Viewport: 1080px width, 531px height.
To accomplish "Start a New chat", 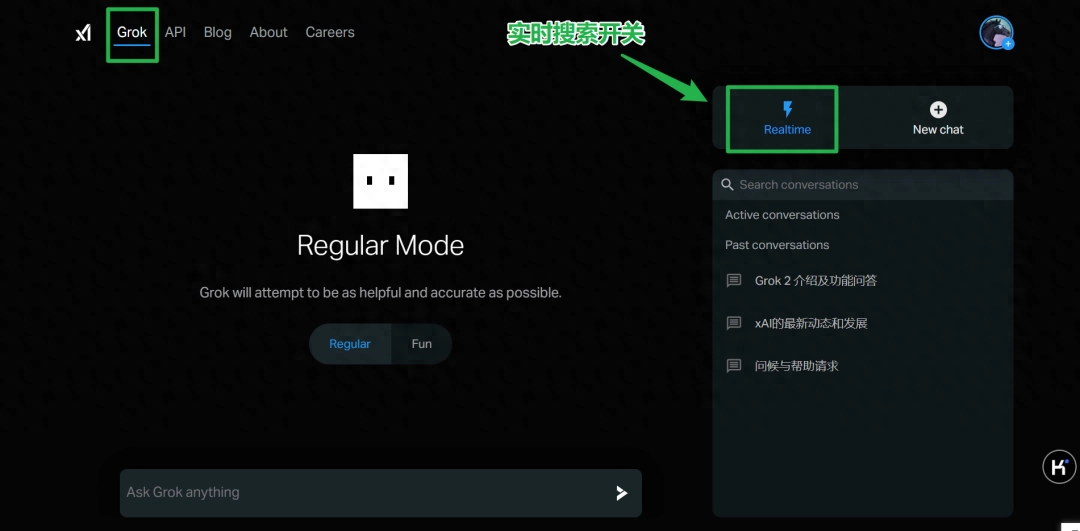I will [x=938, y=118].
